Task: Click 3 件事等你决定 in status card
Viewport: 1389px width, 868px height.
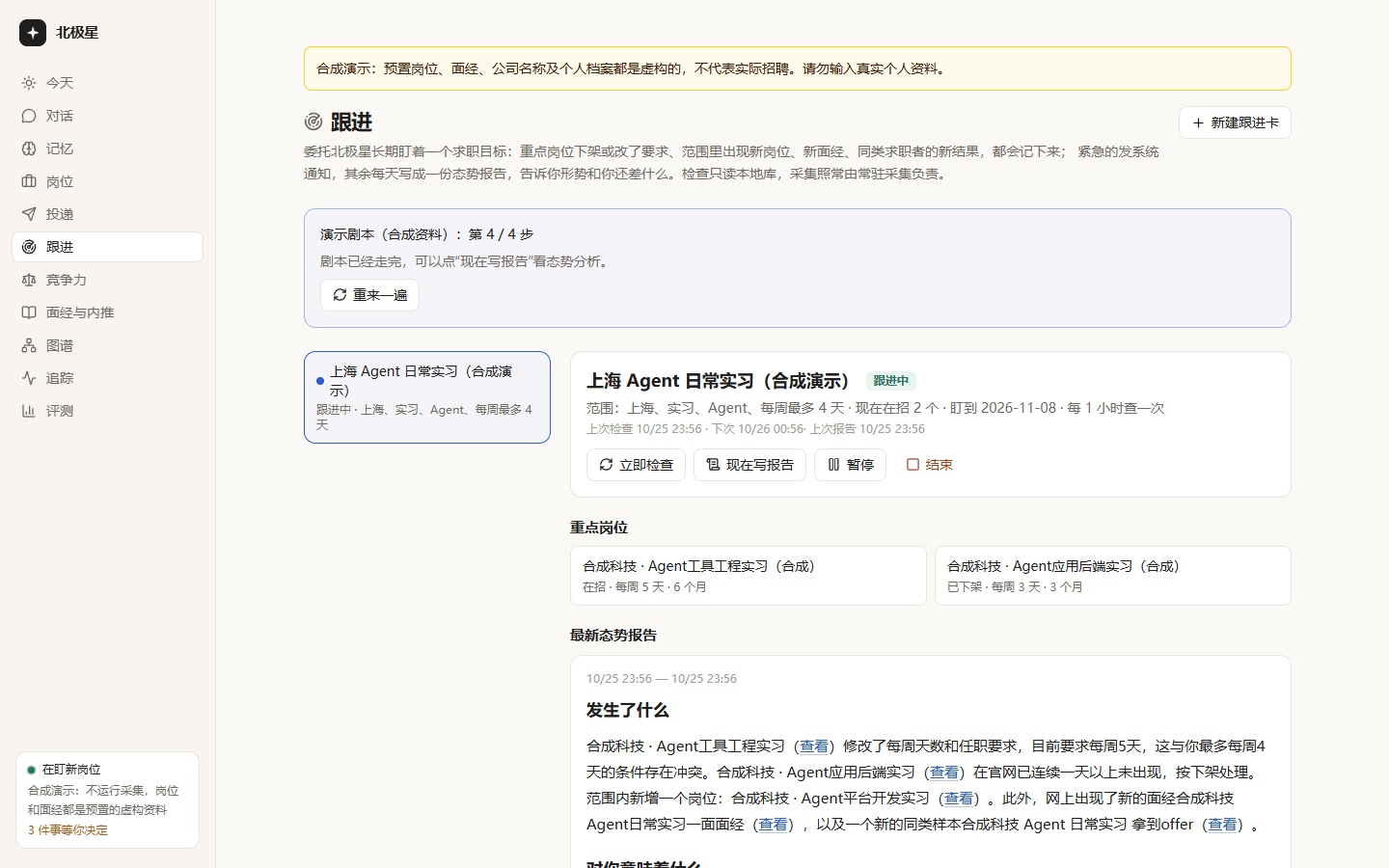Action: [68, 830]
